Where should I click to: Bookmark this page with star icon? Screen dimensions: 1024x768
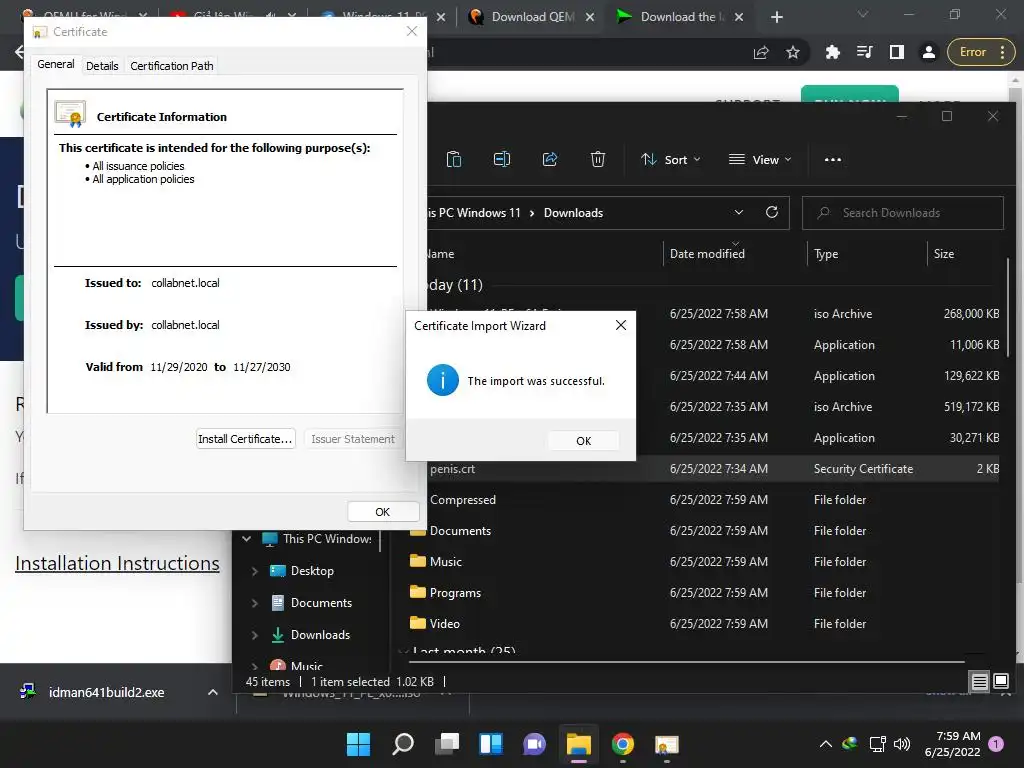click(x=793, y=52)
